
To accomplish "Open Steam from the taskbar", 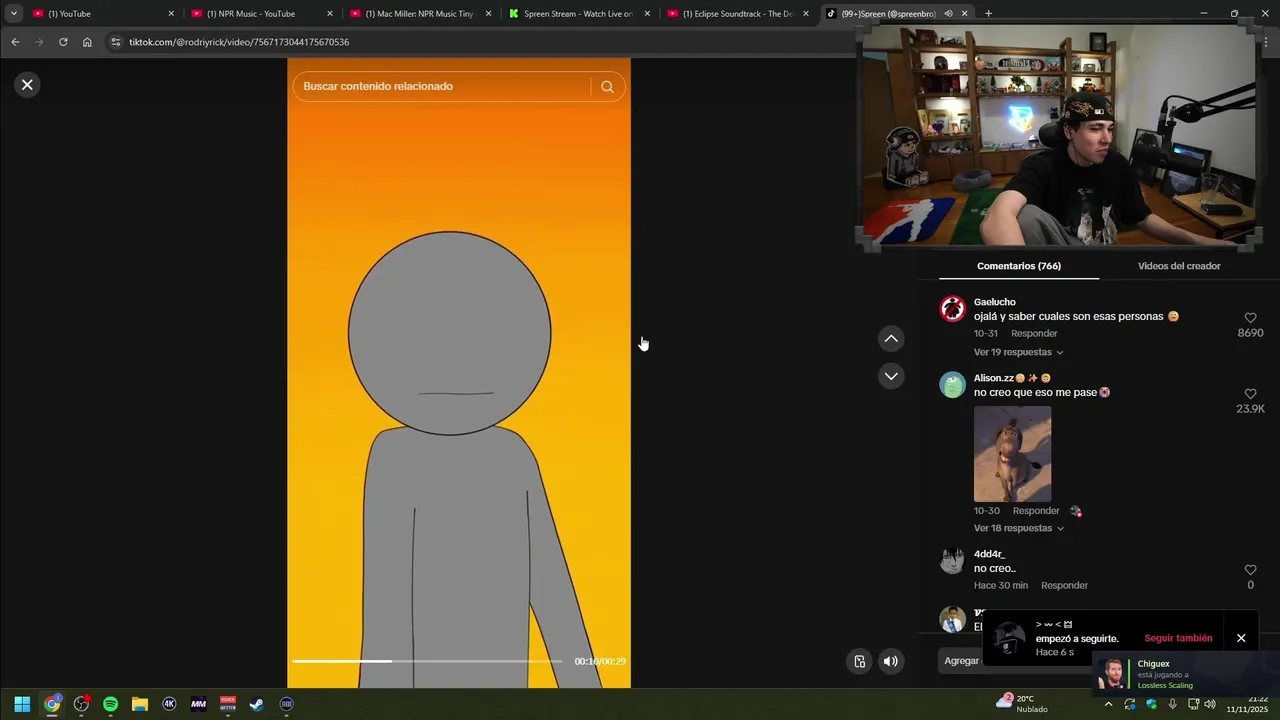I will [x=257, y=704].
